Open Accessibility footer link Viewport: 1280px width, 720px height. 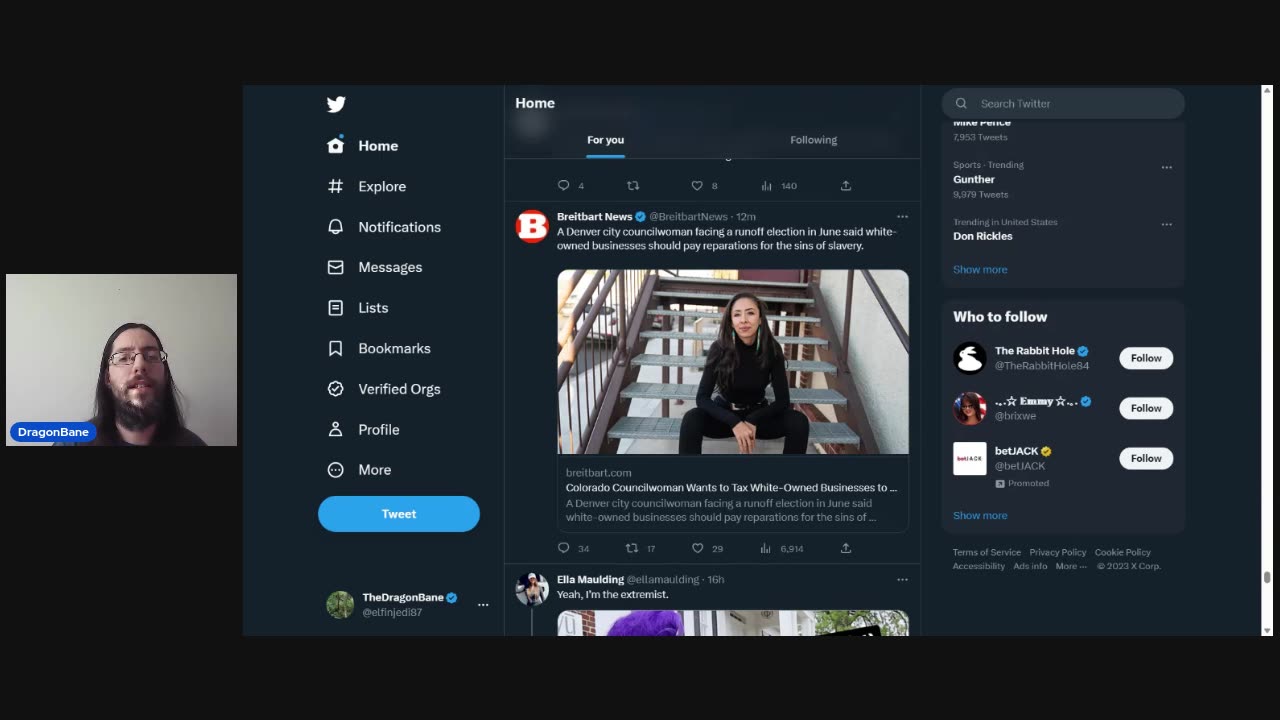pos(979,566)
